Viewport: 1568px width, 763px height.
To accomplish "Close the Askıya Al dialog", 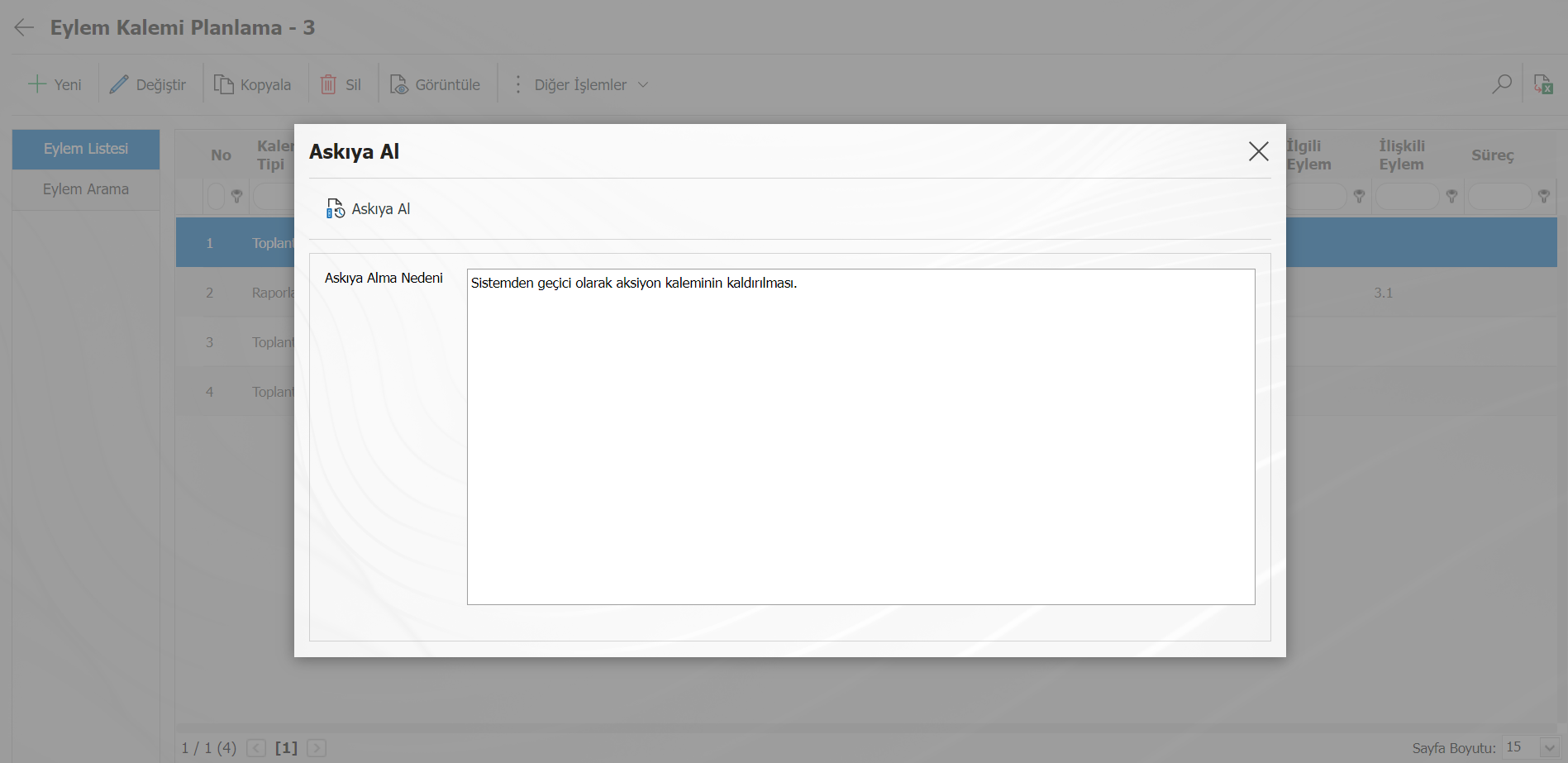I will [1258, 151].
